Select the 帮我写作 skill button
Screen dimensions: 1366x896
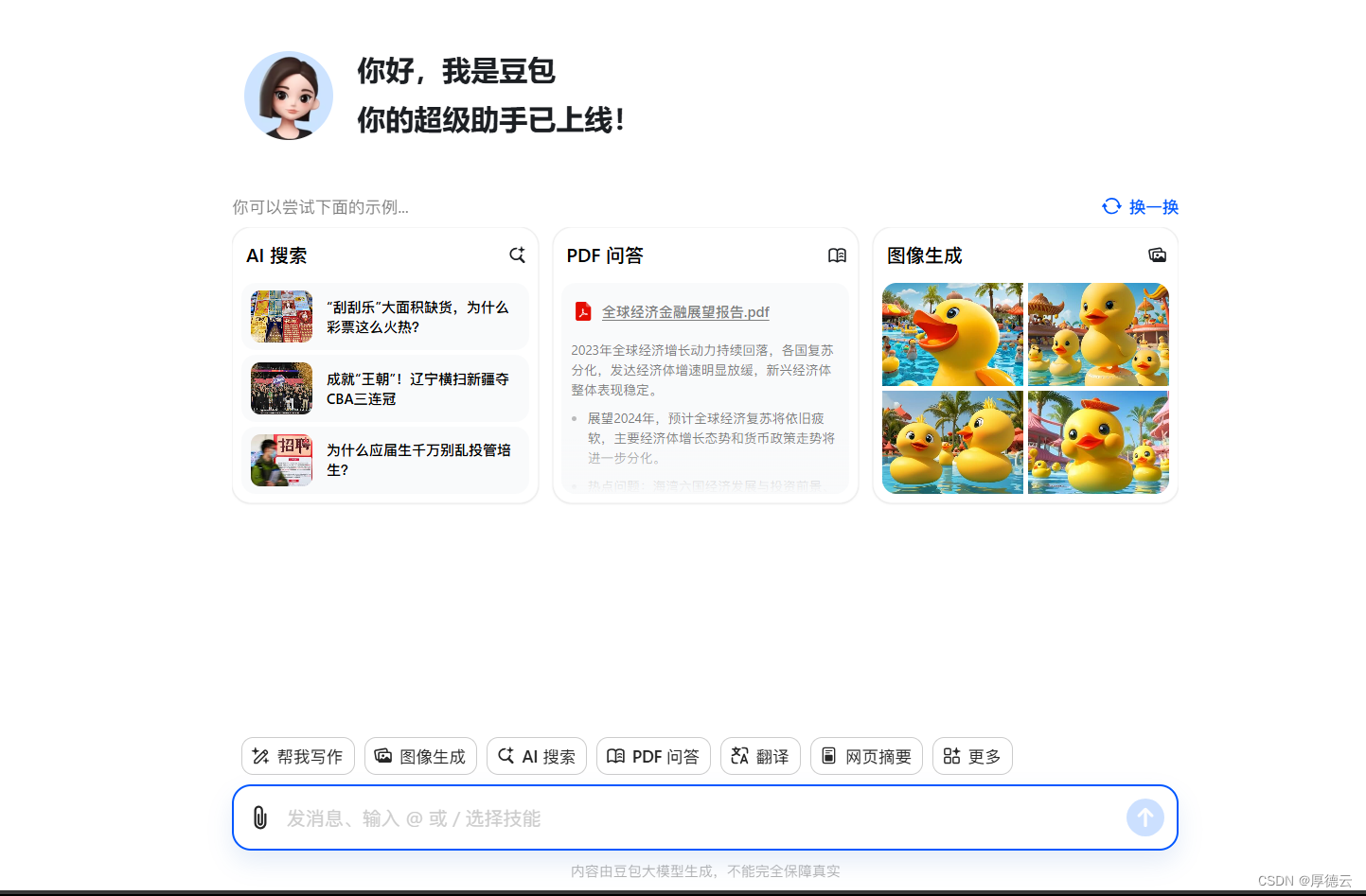click(298, 756)
